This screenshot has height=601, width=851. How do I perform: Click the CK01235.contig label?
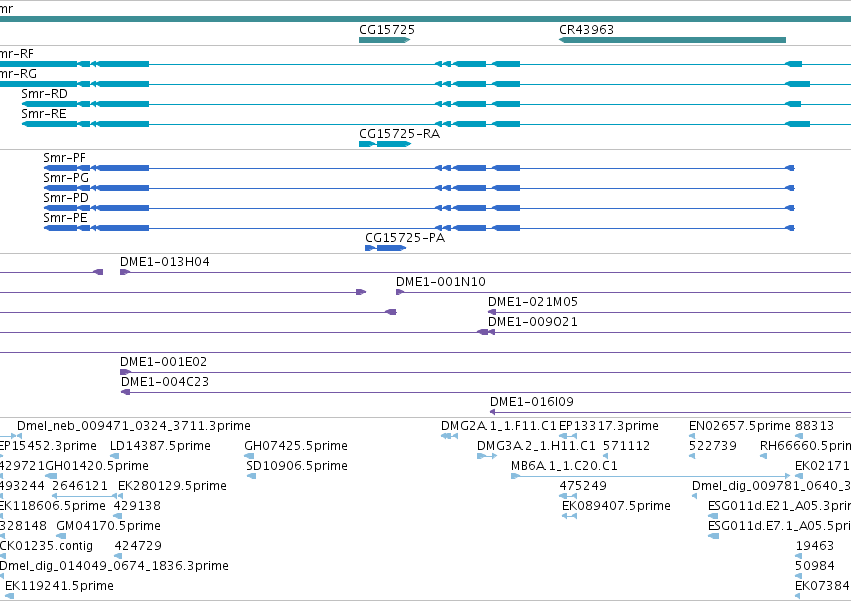click(x=47, y=547)
